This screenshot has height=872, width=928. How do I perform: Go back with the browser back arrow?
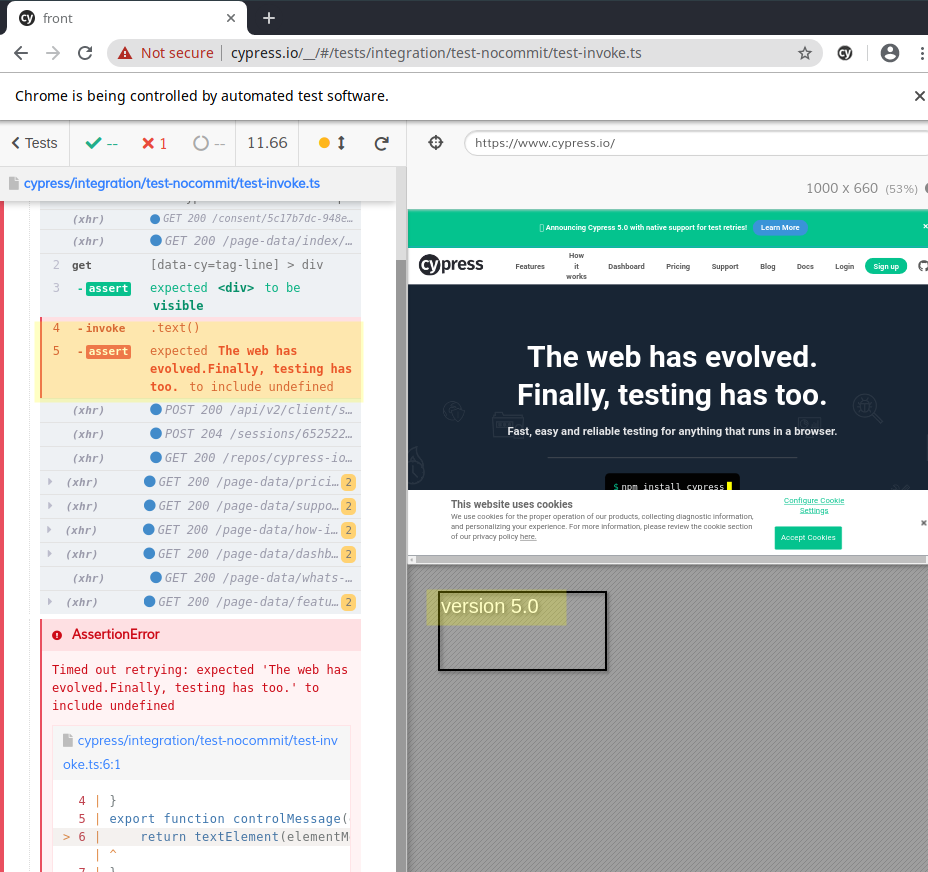[21, 53]
